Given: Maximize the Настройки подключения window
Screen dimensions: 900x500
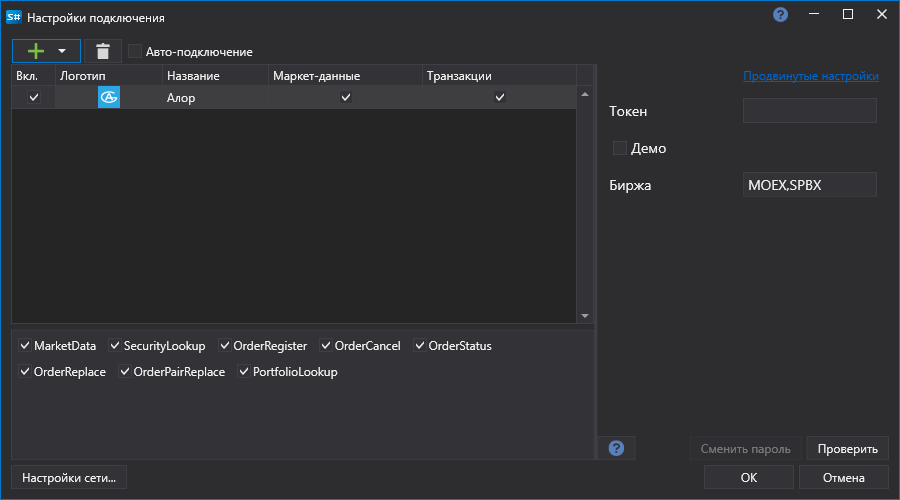Looking at the screenshot, I should pos(848,14).
